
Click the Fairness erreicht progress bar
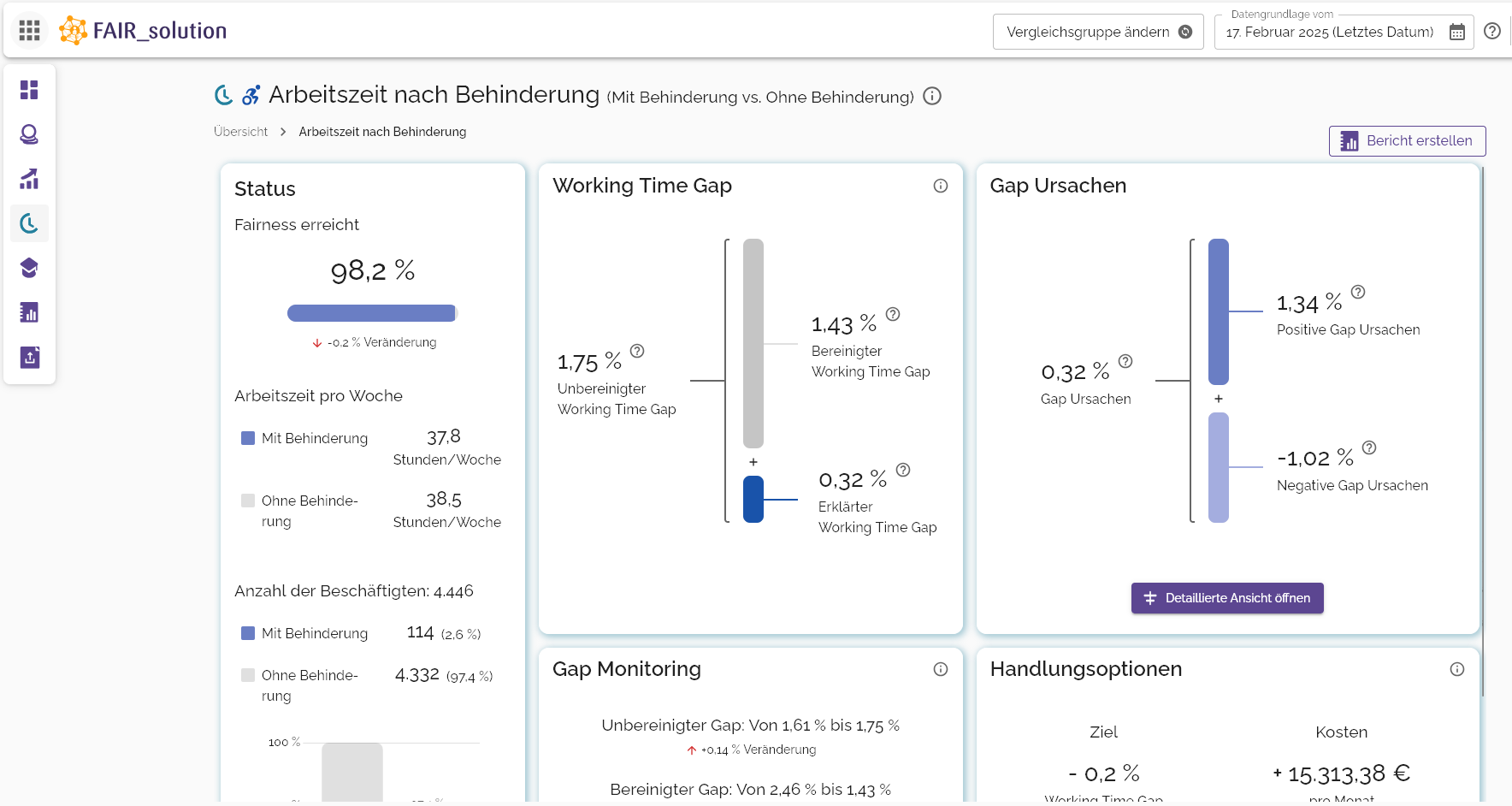pyautogui.click(x=372, y=313)
